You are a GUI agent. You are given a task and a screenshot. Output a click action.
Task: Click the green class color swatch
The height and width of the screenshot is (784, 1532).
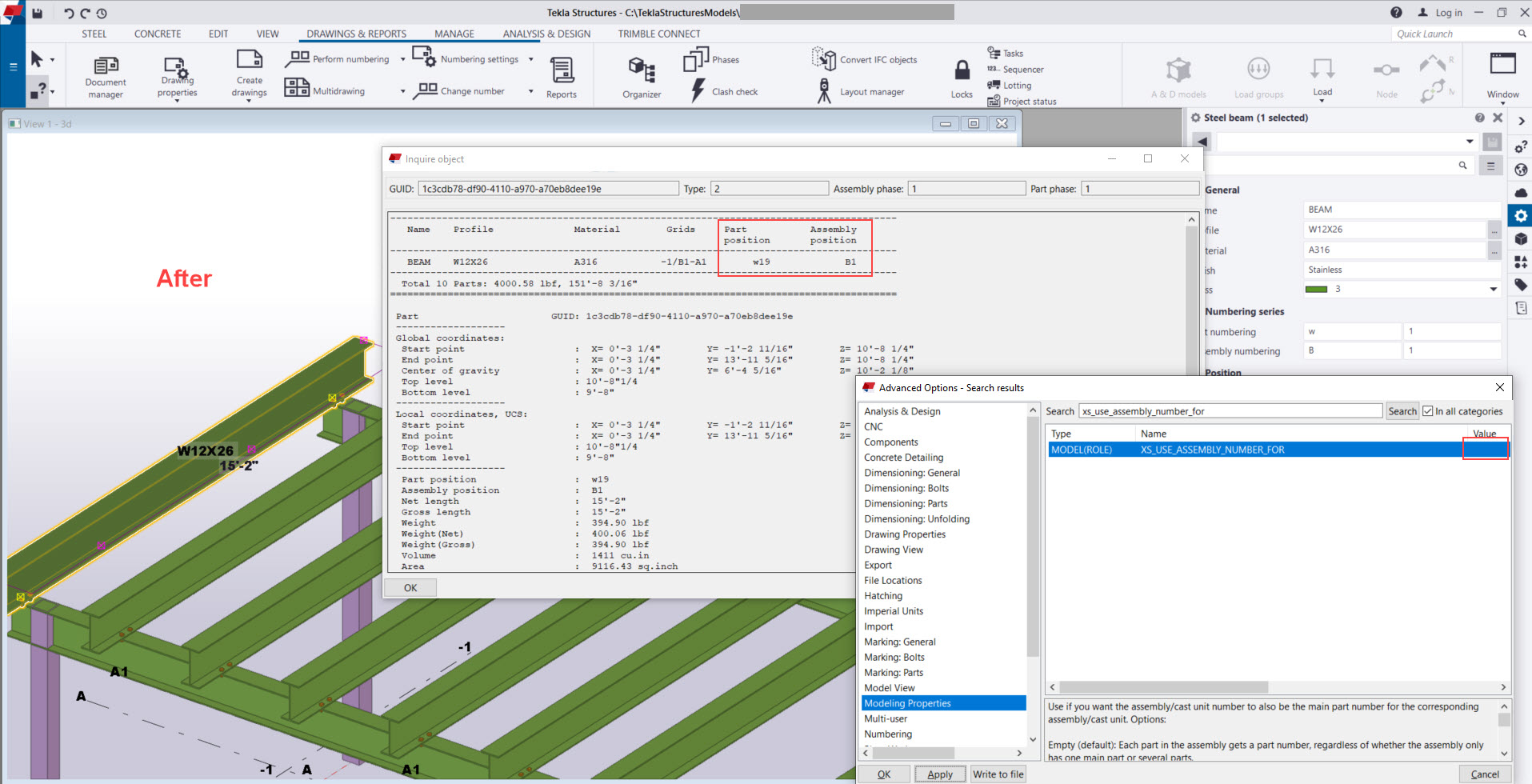coord(1317,289)
